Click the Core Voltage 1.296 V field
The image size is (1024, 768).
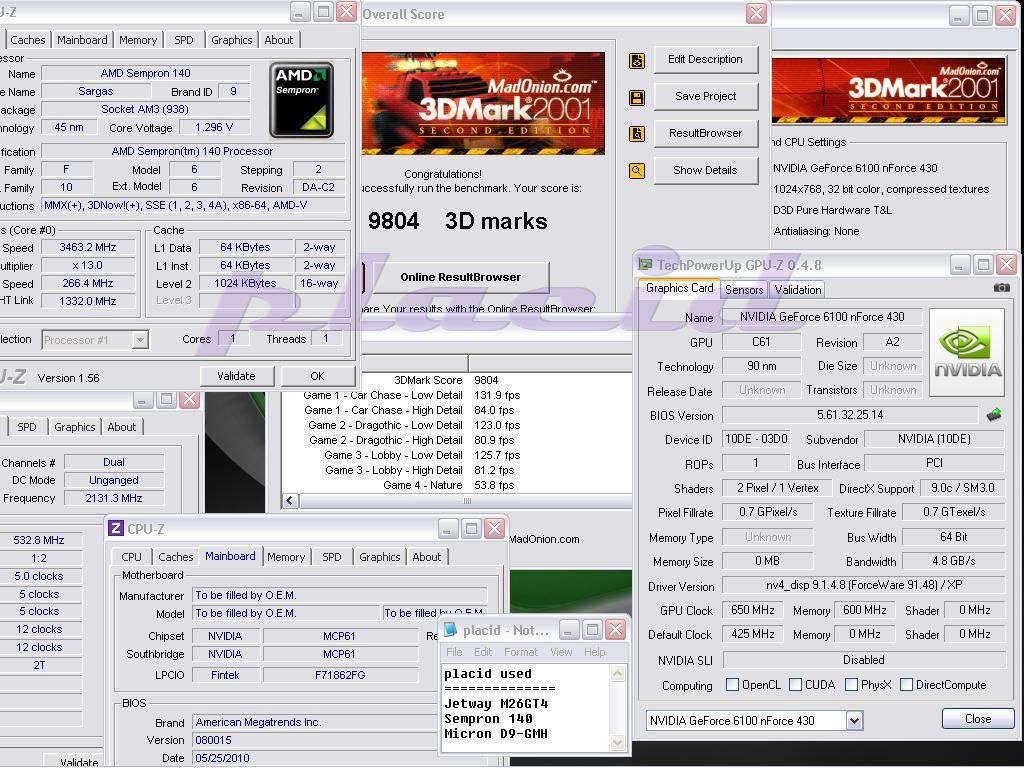pos(214,127)
